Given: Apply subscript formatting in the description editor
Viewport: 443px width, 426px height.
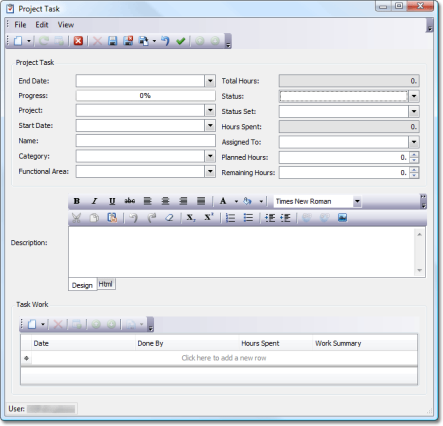Looking at the screenshot, I should 191,218.
